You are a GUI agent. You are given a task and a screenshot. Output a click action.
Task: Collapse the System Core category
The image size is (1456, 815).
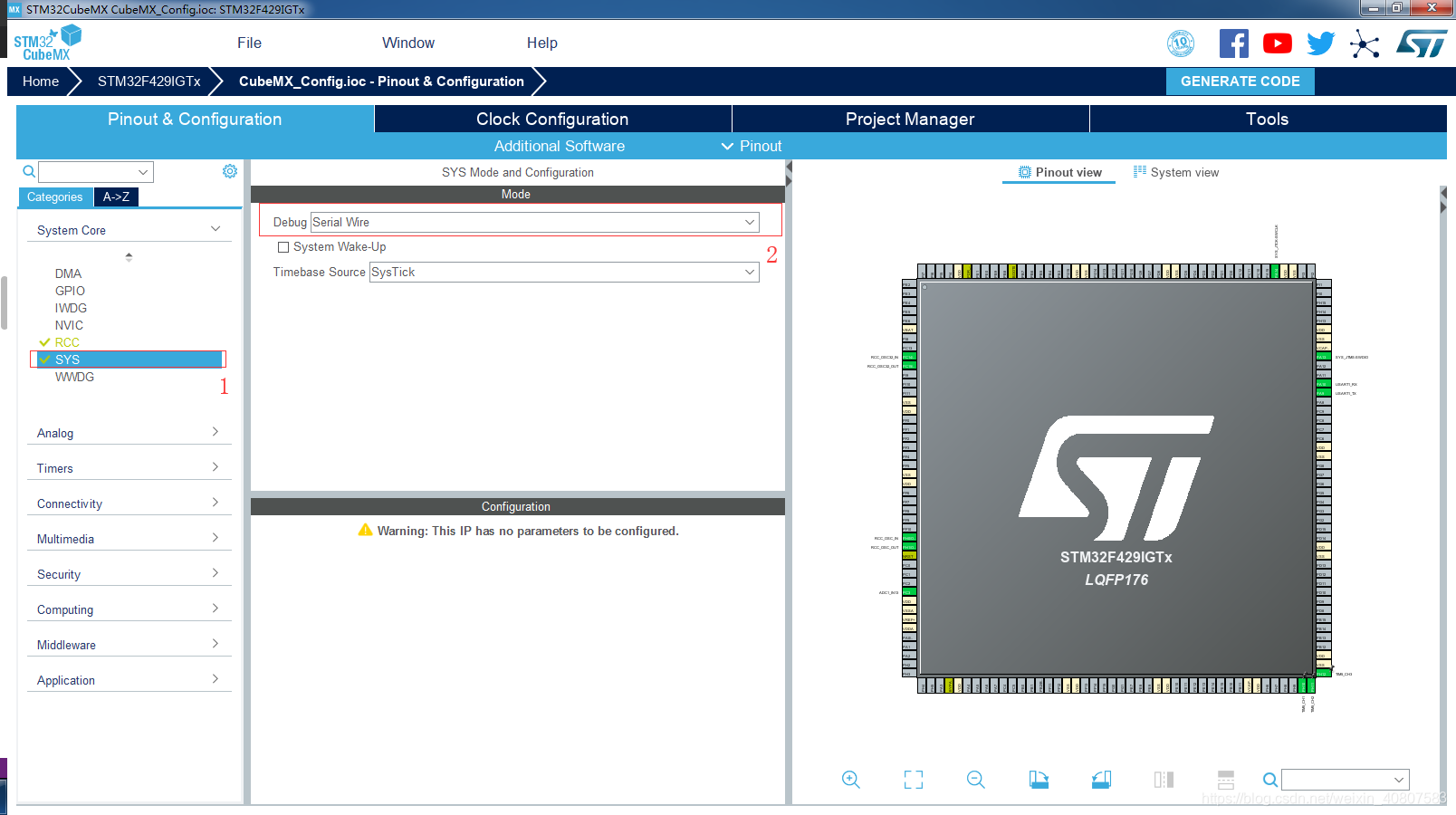point(129,230)
